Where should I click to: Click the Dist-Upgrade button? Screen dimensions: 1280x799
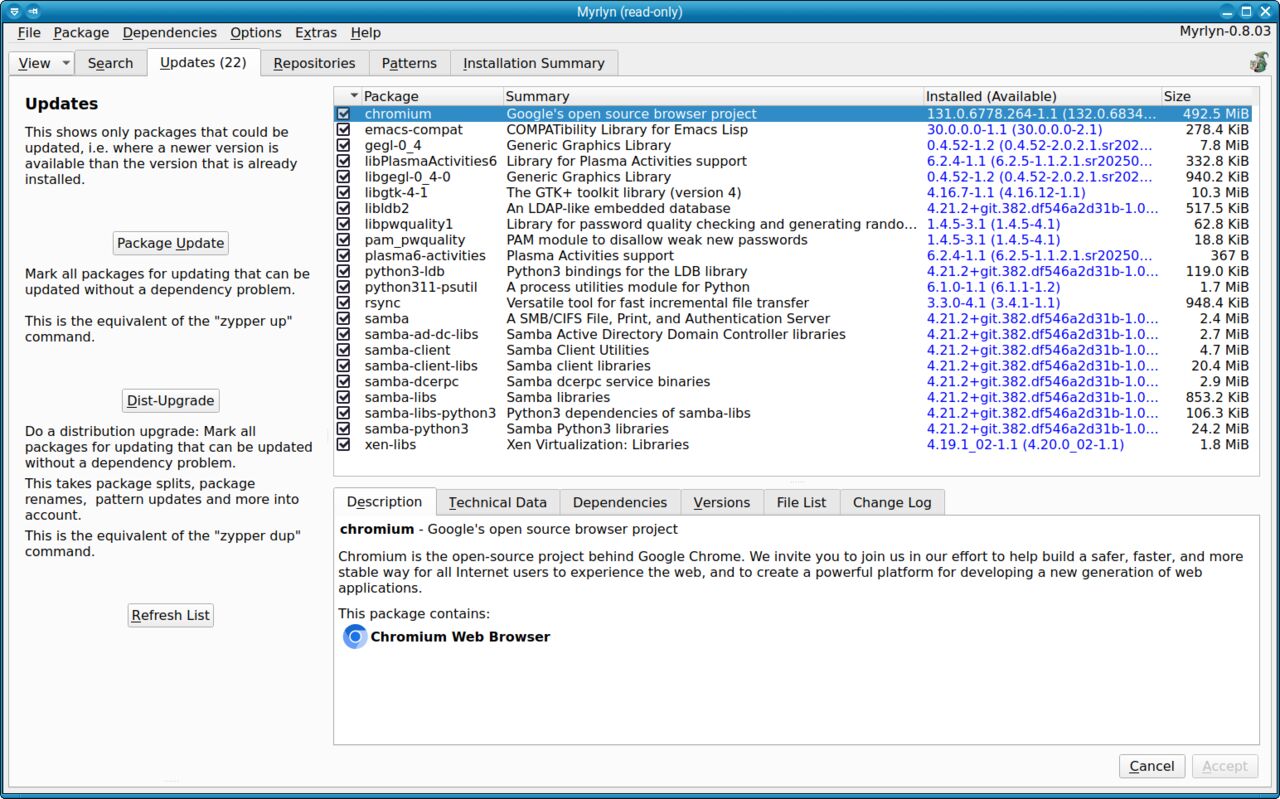pos(171,401)
